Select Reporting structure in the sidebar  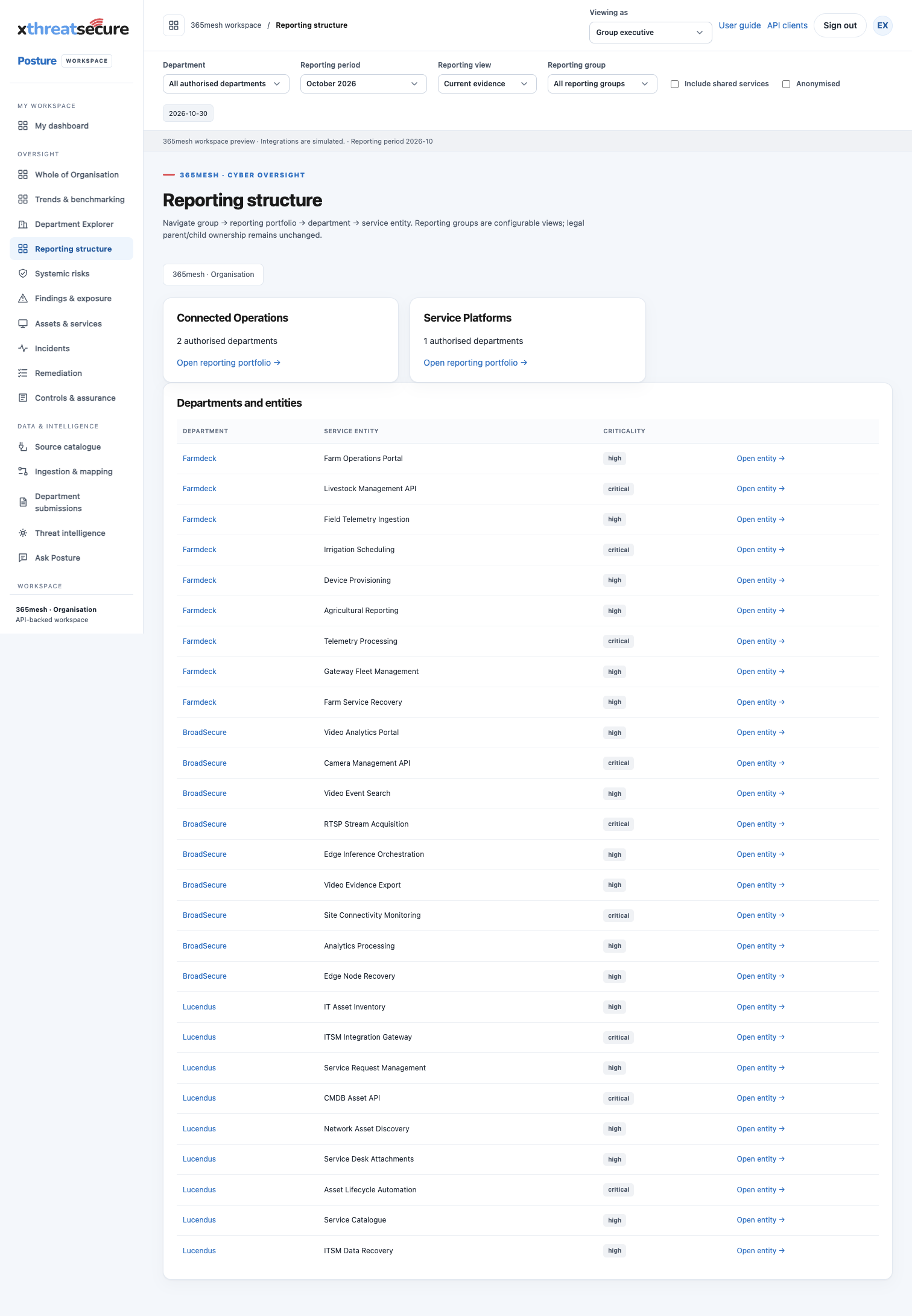click(x=72, y=249)
